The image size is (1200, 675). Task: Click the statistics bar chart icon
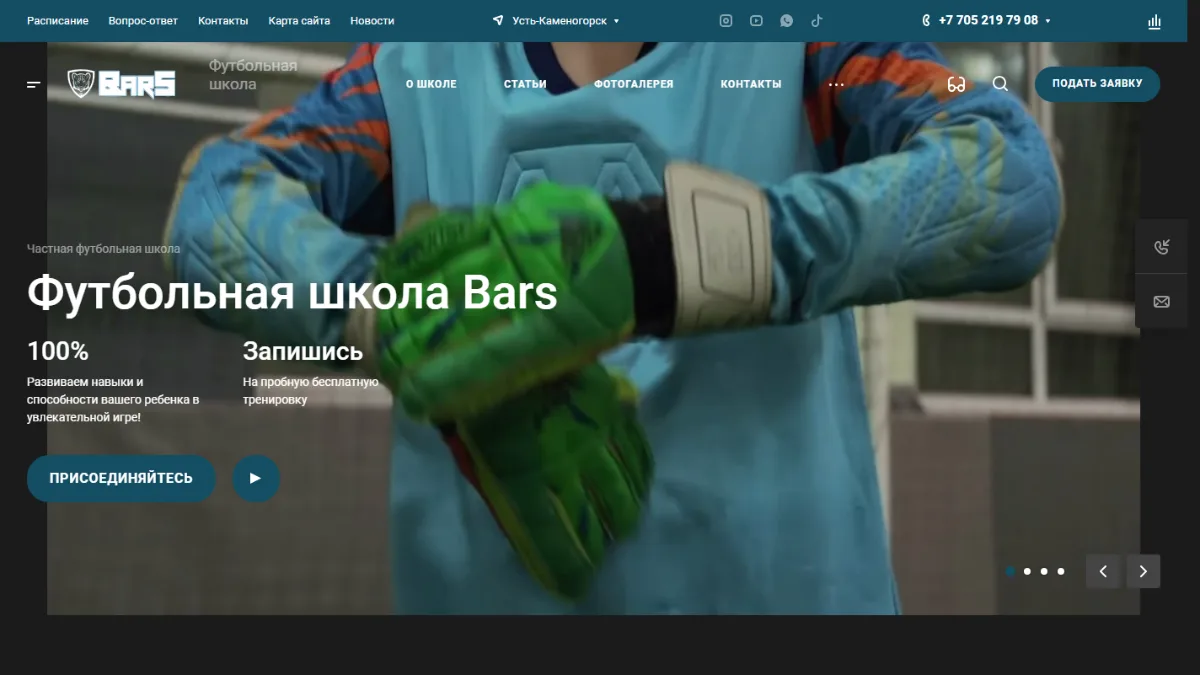tap(1155, 21)
